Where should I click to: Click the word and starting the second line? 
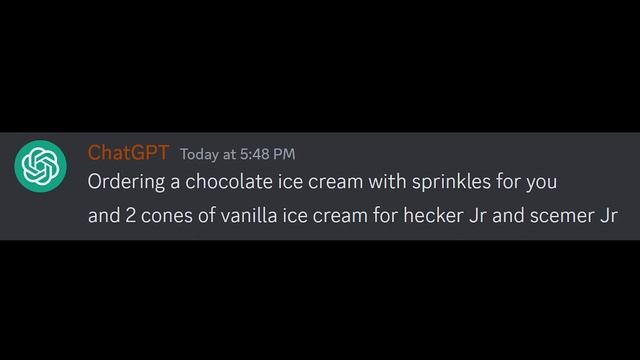click(104, 216)
